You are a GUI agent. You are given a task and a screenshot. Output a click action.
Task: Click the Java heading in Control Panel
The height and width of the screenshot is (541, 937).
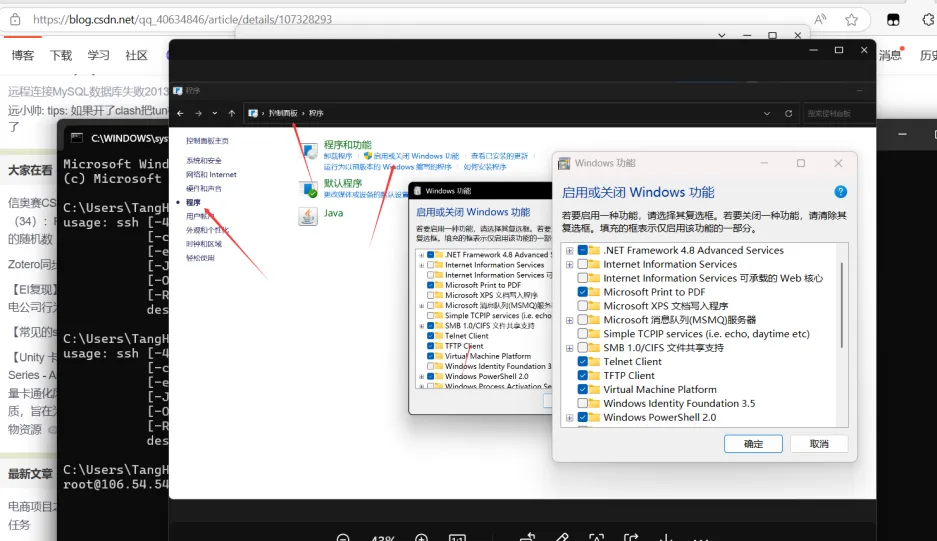(x=333, y=213)
